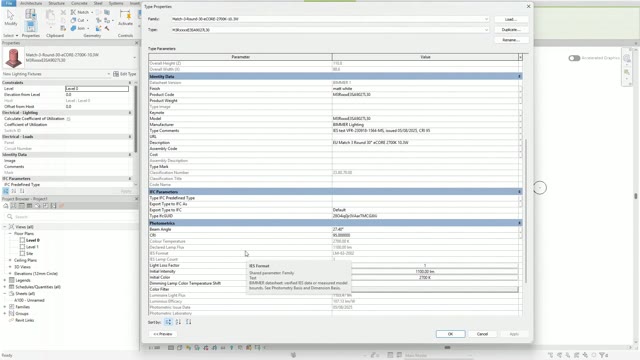
Task: Click the Rename... button
Action: tap(511, 40)
